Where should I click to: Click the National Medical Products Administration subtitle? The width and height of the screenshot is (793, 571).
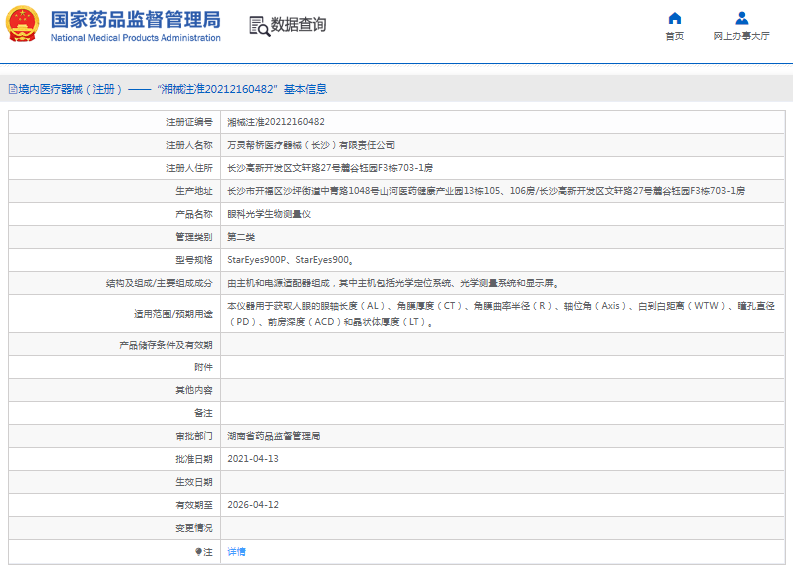(135, 38)
